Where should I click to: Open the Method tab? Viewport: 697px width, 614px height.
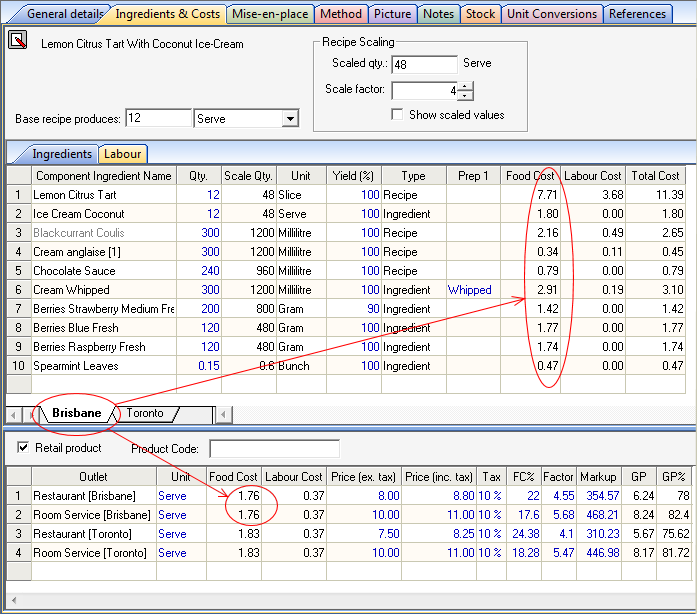(341, 14)
